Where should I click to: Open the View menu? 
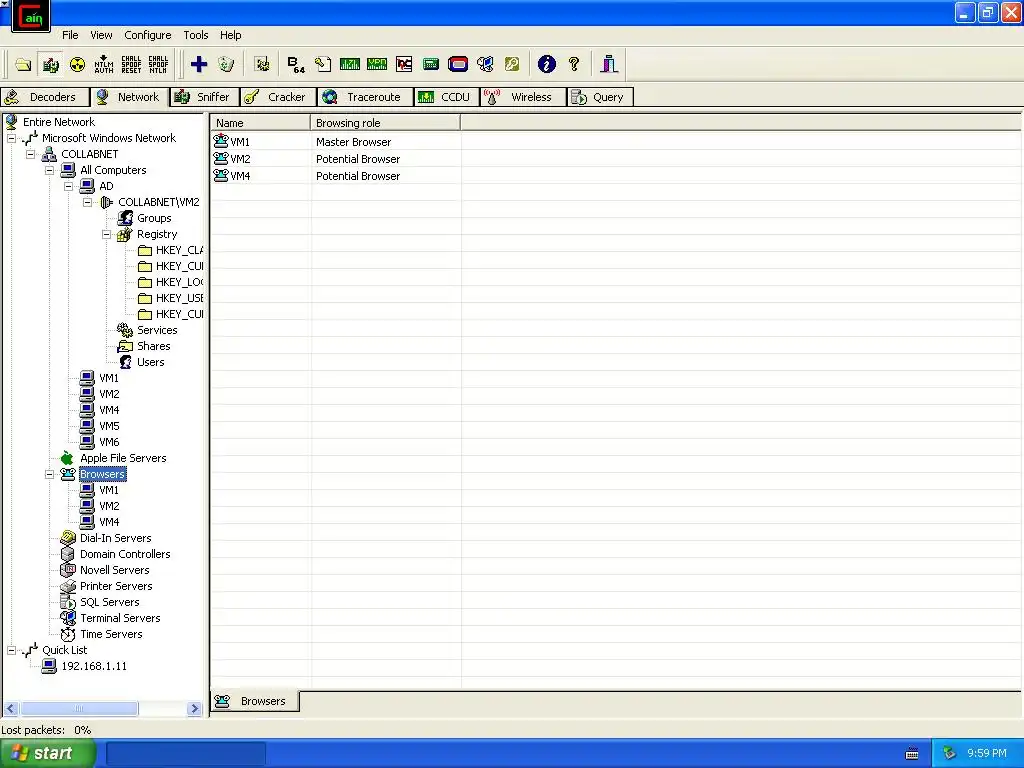[101, 35]
